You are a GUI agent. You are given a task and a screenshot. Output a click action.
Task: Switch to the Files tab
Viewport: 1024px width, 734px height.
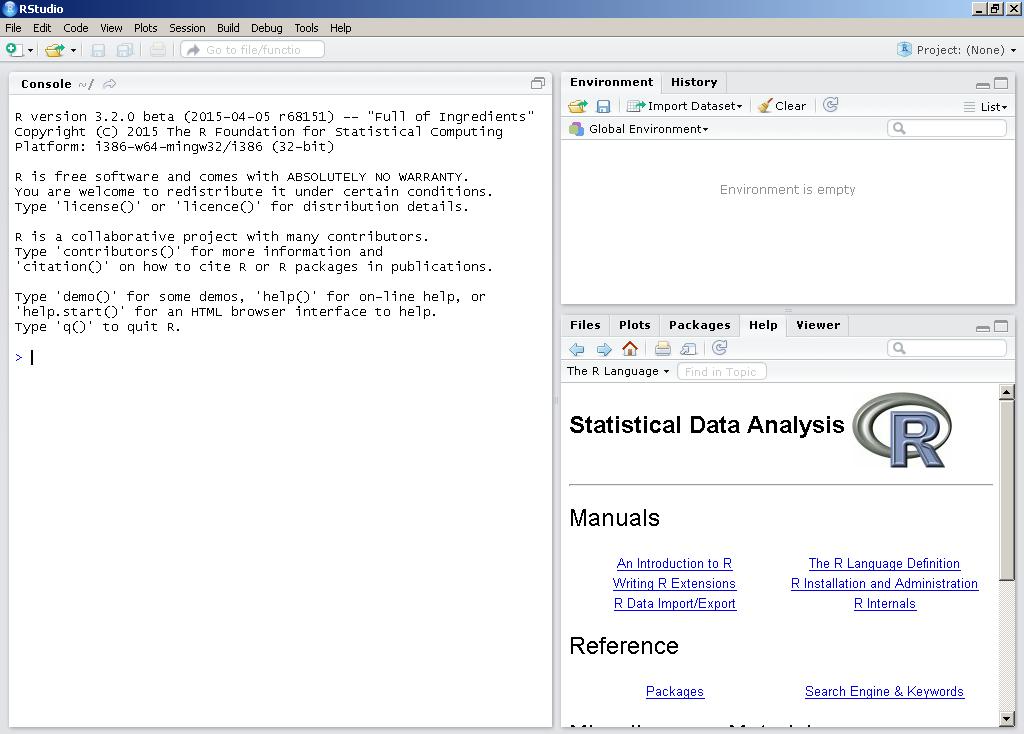[585, 325]
